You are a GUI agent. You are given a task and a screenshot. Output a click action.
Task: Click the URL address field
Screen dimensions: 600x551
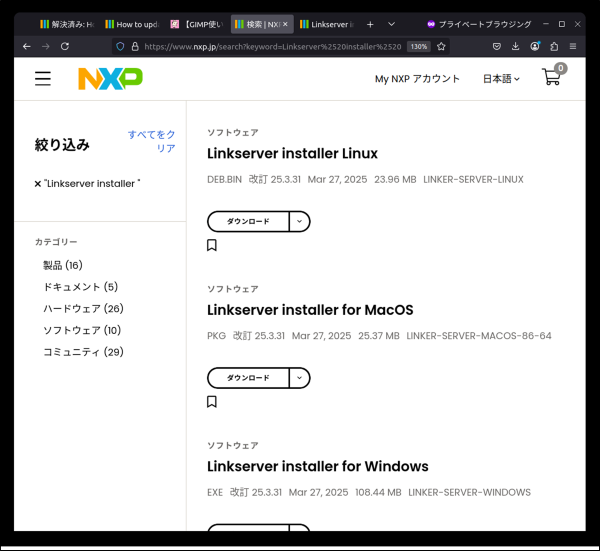pyautogui.click(x=270, y=46)
